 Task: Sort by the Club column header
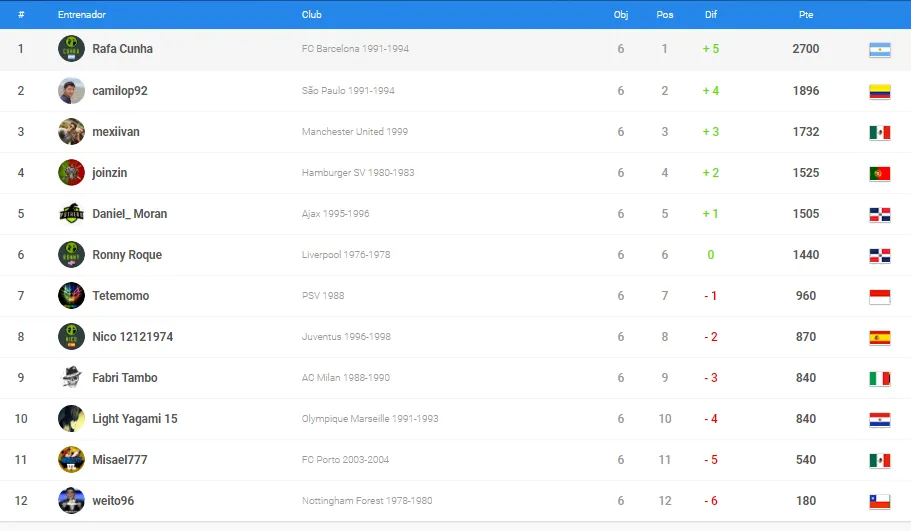tap(311, 15)
